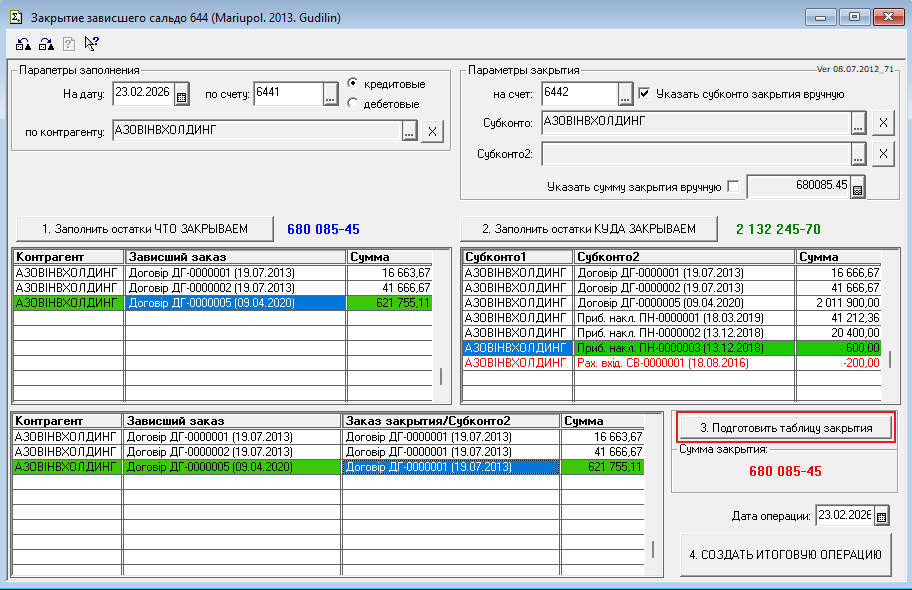Open calendar for 'Дата операции' field
Viewport: 912px width, 590px height.
click(882, 516)
